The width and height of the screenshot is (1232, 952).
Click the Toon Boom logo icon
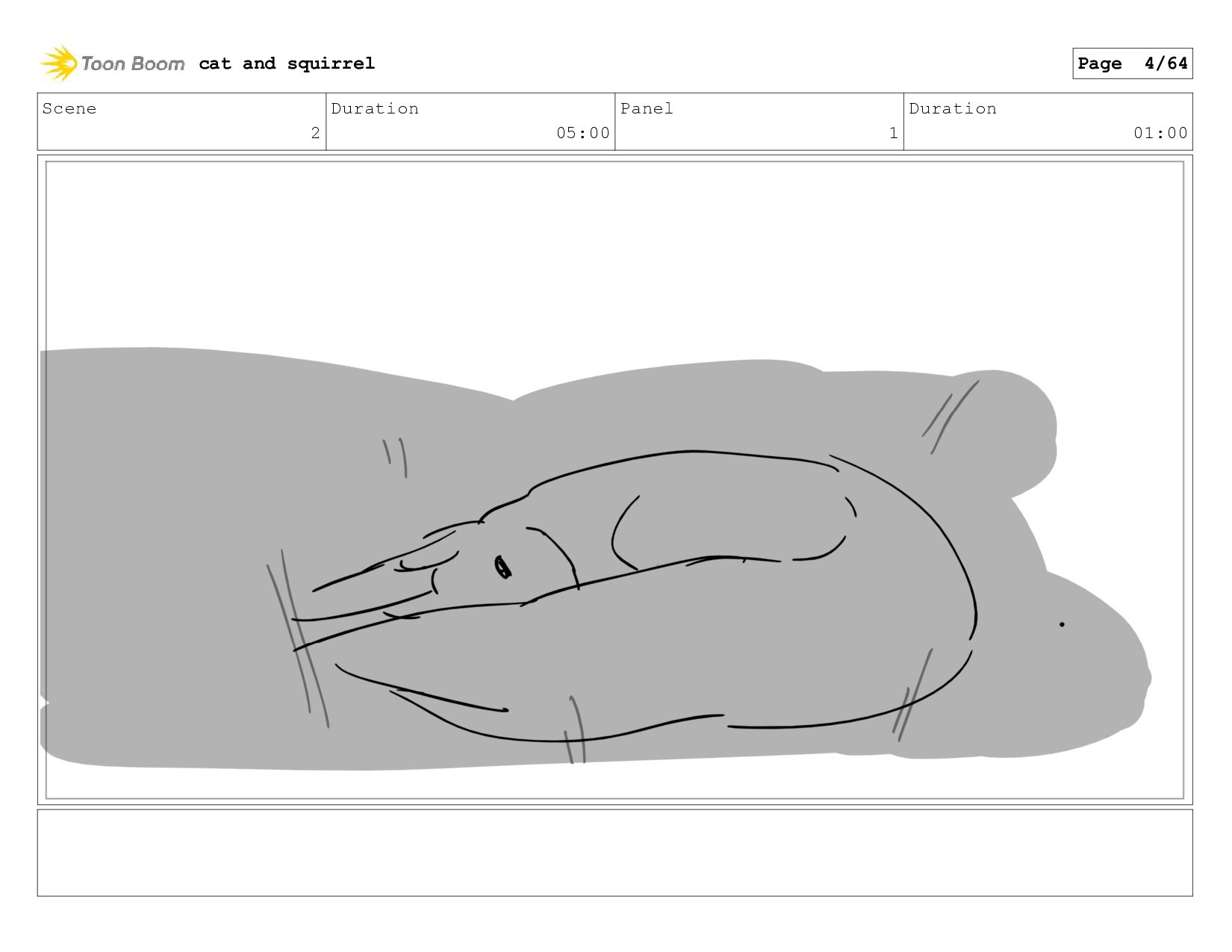(x=59, y=63)
